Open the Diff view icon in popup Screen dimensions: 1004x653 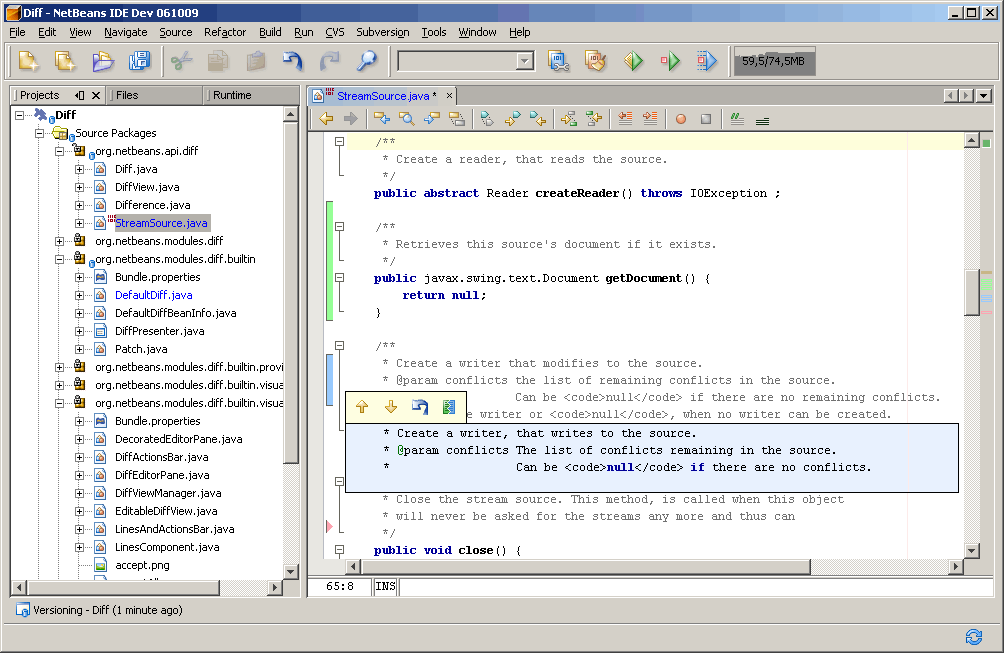pos(449,407)
